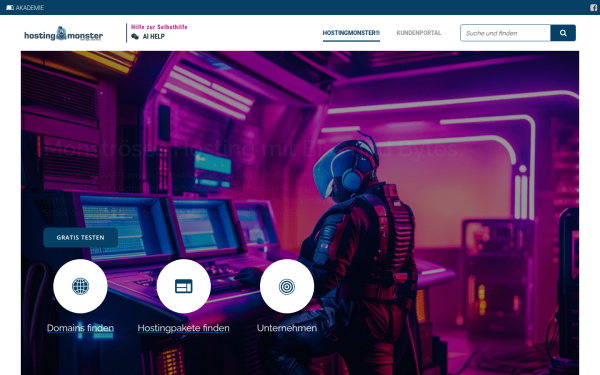Open the Facebook icon in top bar
Viewport: 600px width, 375px height.
pyautogui.click(x=593, y=8)
